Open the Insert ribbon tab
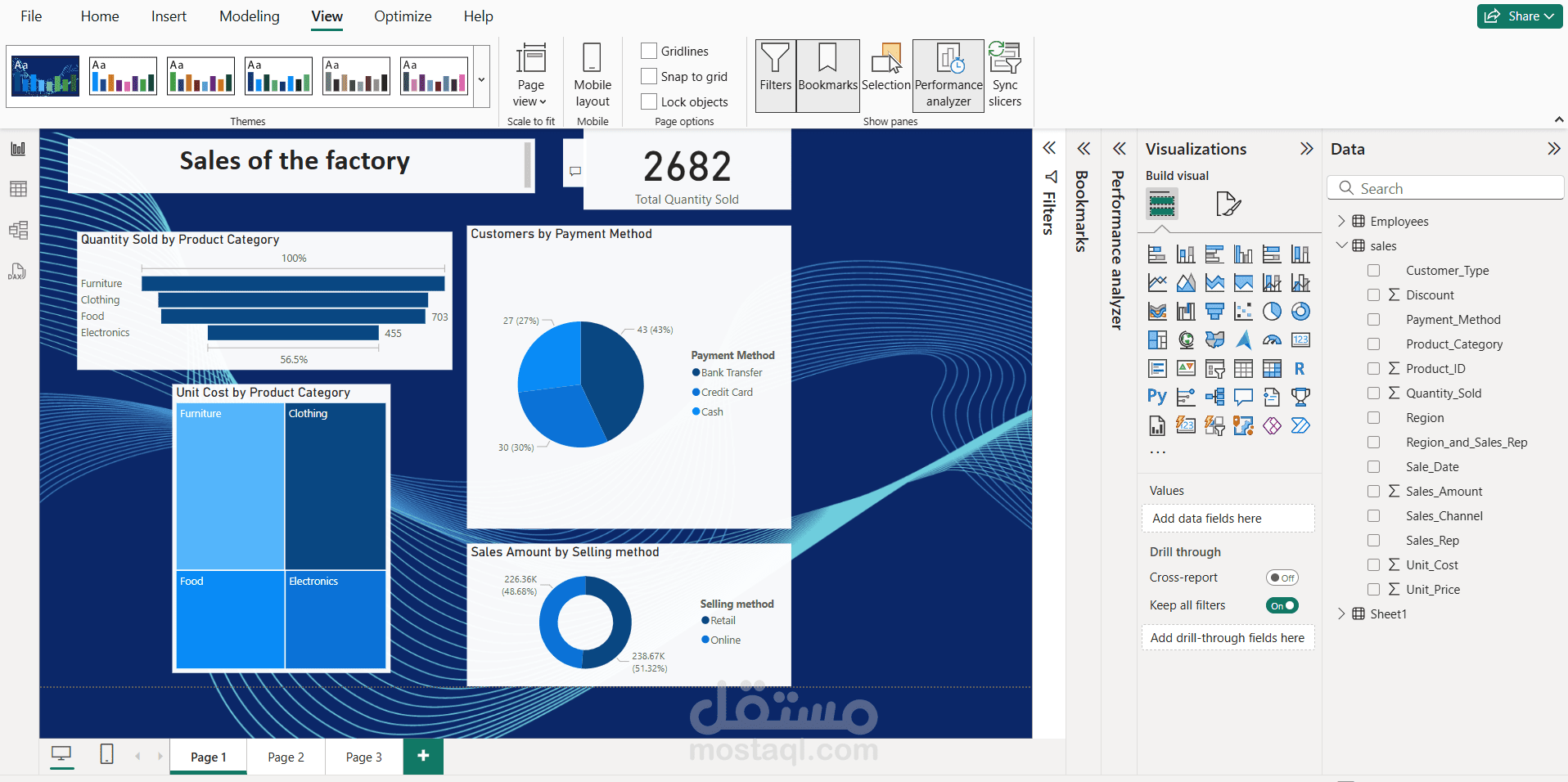1568x782 pixels. pos(169,16)
